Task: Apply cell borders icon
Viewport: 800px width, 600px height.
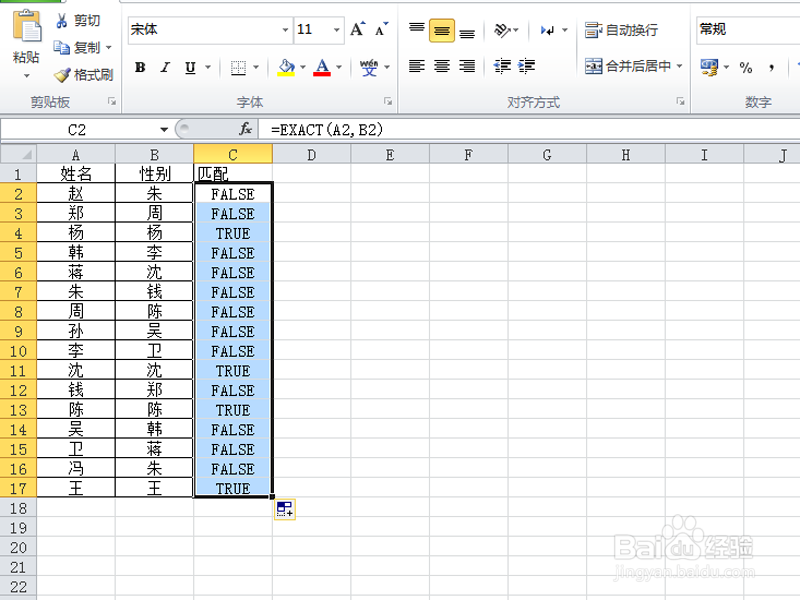Action: point(238,67)
